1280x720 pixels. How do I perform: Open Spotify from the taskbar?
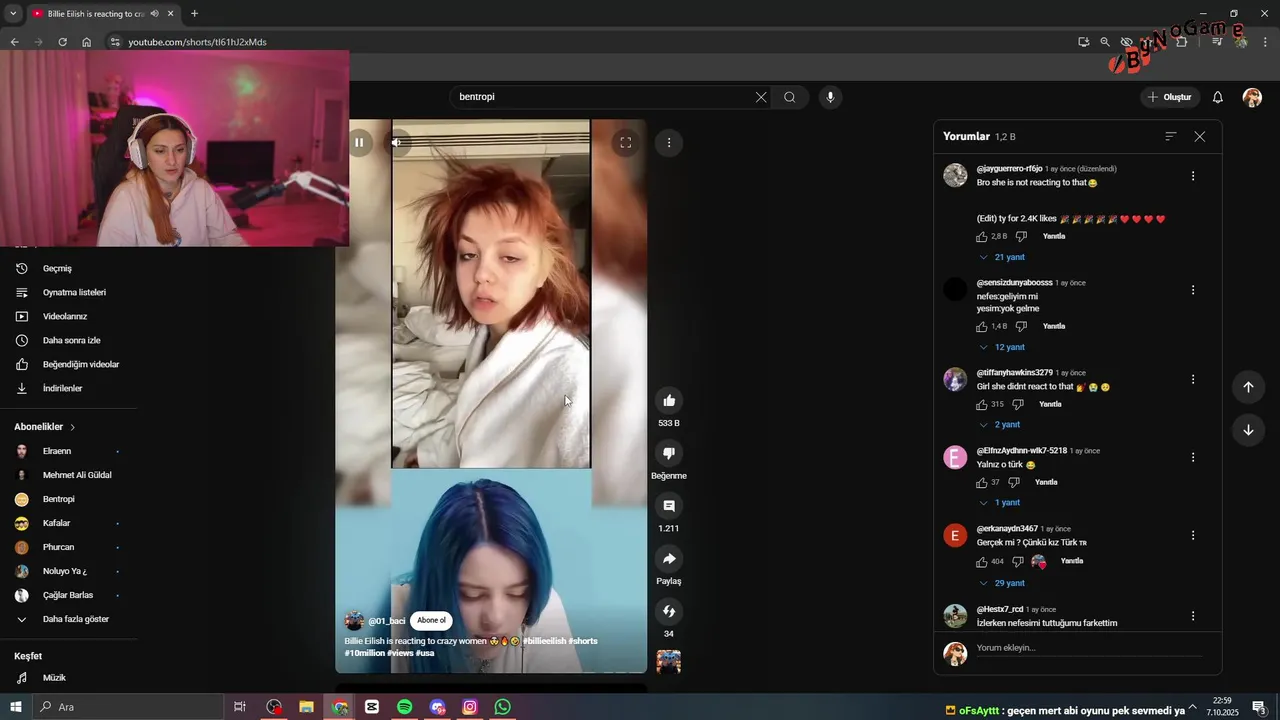(405, 707)
